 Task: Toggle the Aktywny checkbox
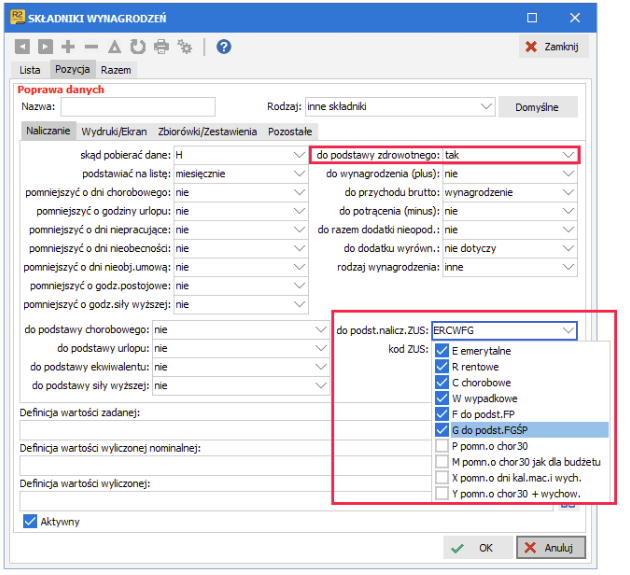coord(30,522)
